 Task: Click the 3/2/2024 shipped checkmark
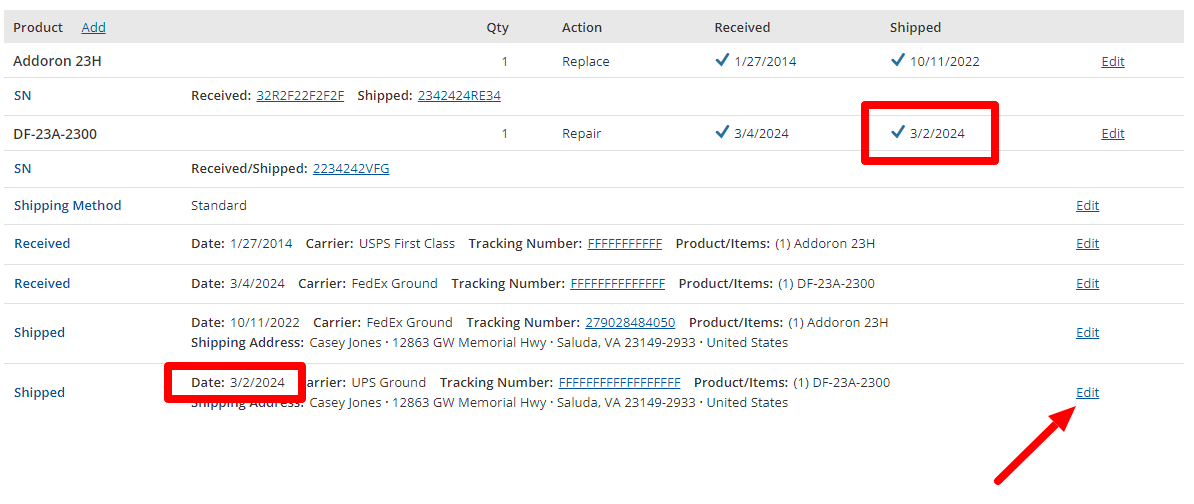(x=898, y=133)
